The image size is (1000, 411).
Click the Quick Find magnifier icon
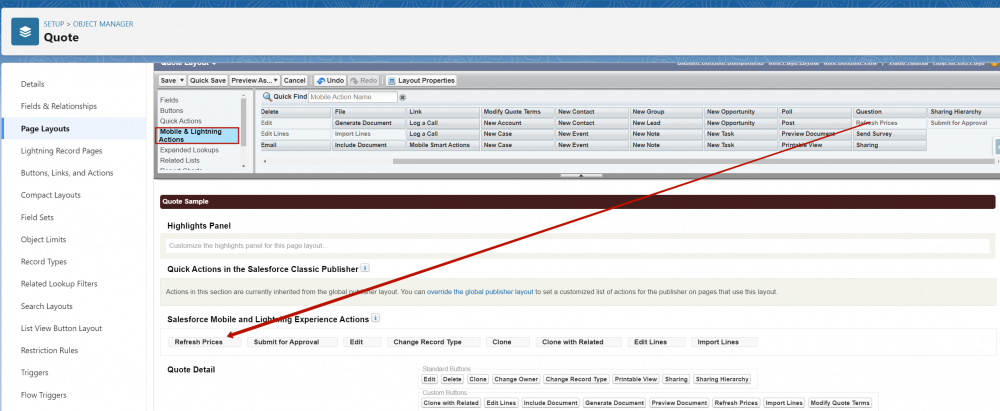[266, 97]
